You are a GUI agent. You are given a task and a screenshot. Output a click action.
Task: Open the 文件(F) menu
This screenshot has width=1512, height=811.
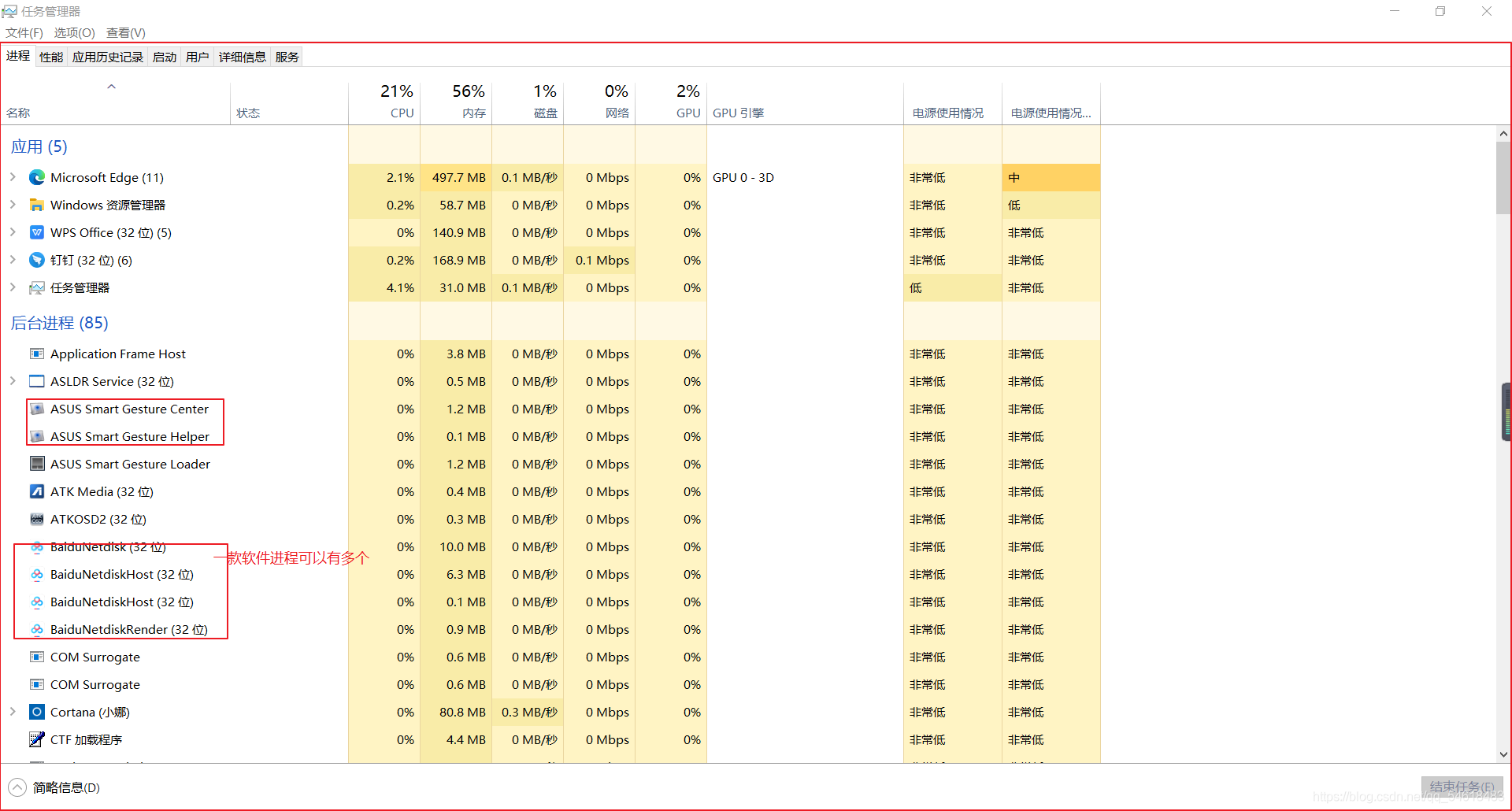click(24, 33)
